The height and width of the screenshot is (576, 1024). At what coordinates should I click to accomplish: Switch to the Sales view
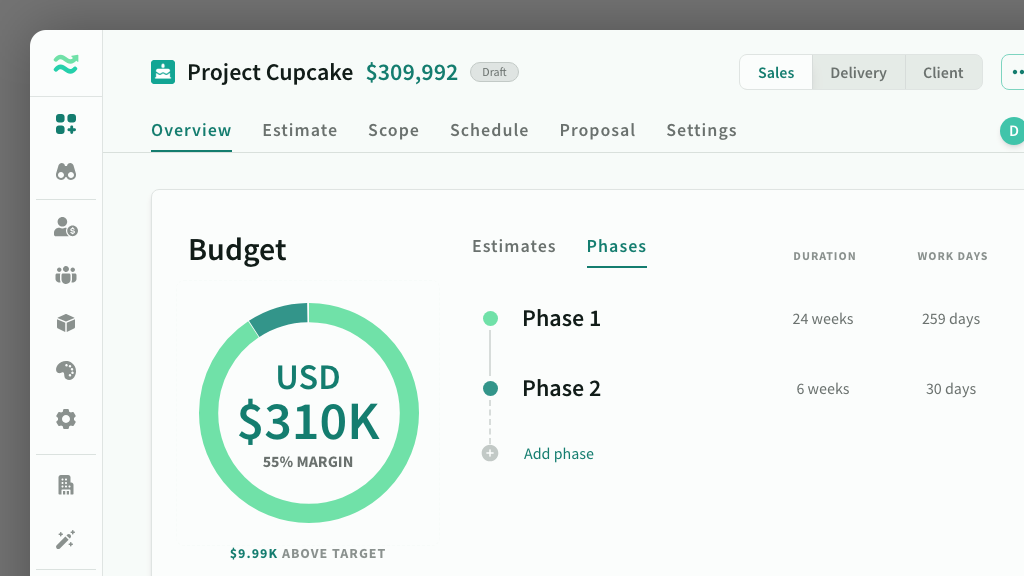pos(776,73)
